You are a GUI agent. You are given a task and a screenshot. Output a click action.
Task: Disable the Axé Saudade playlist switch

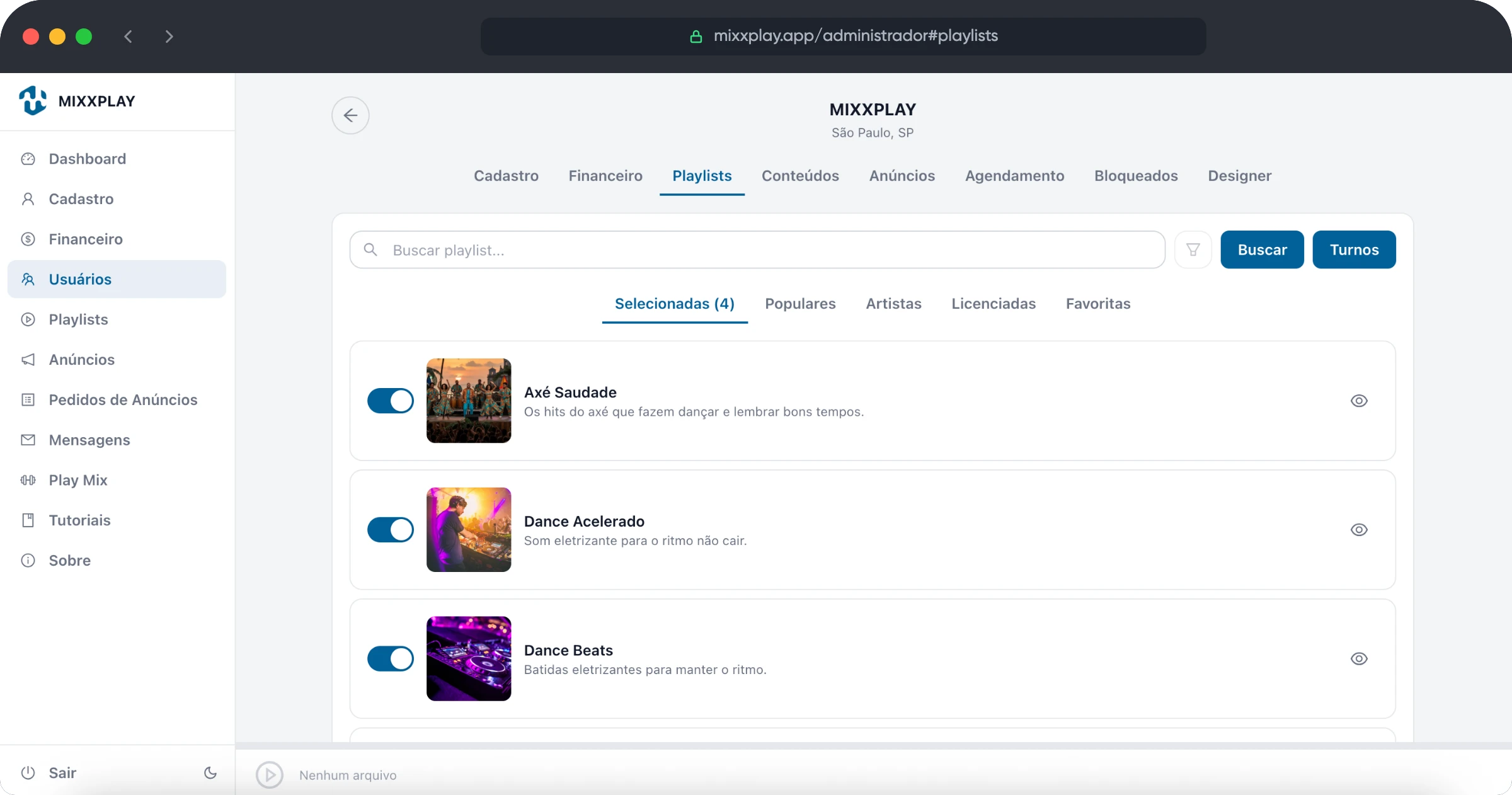point(391,401)
